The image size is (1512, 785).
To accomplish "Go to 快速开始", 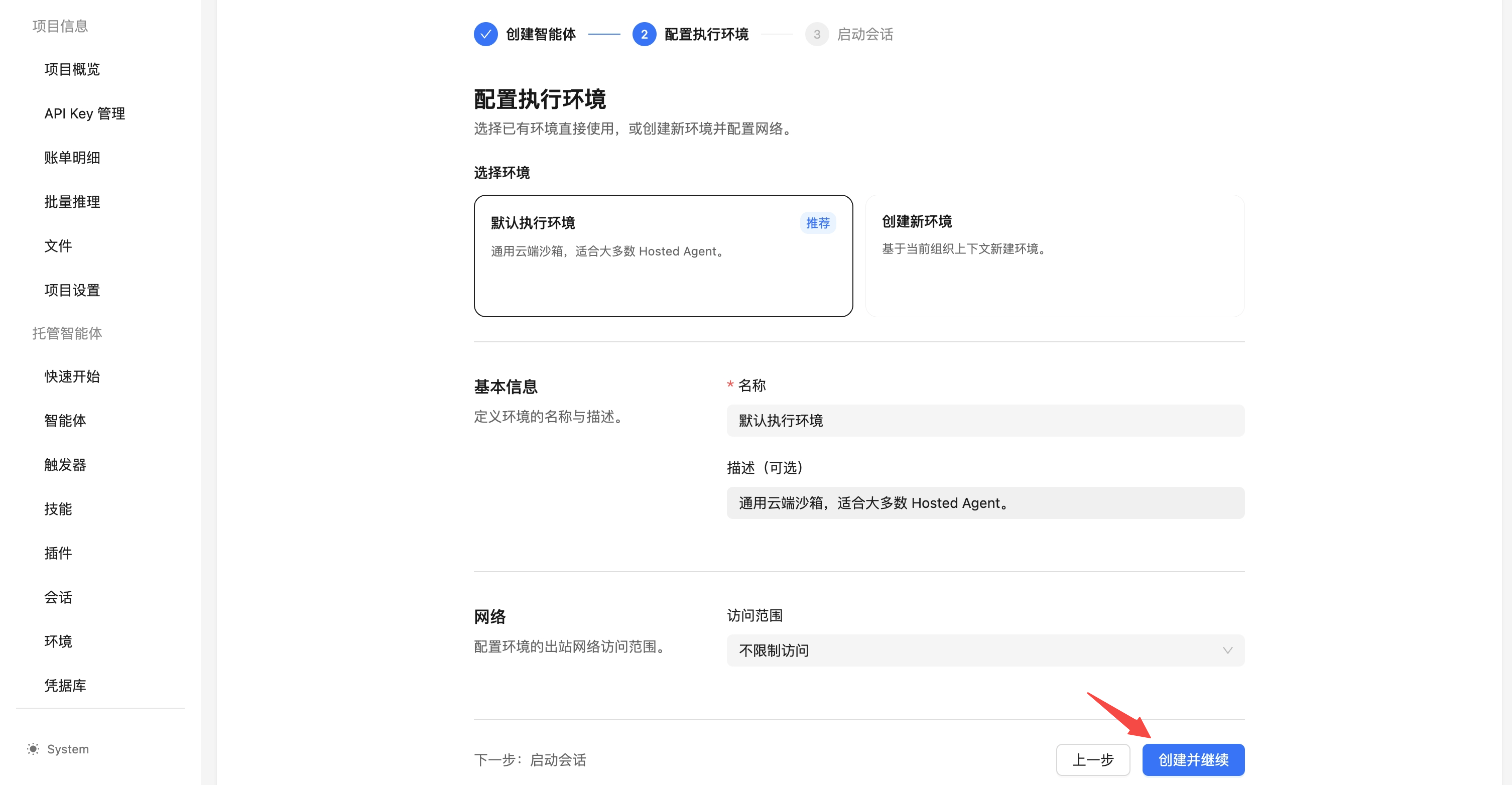I will point(72,376).
